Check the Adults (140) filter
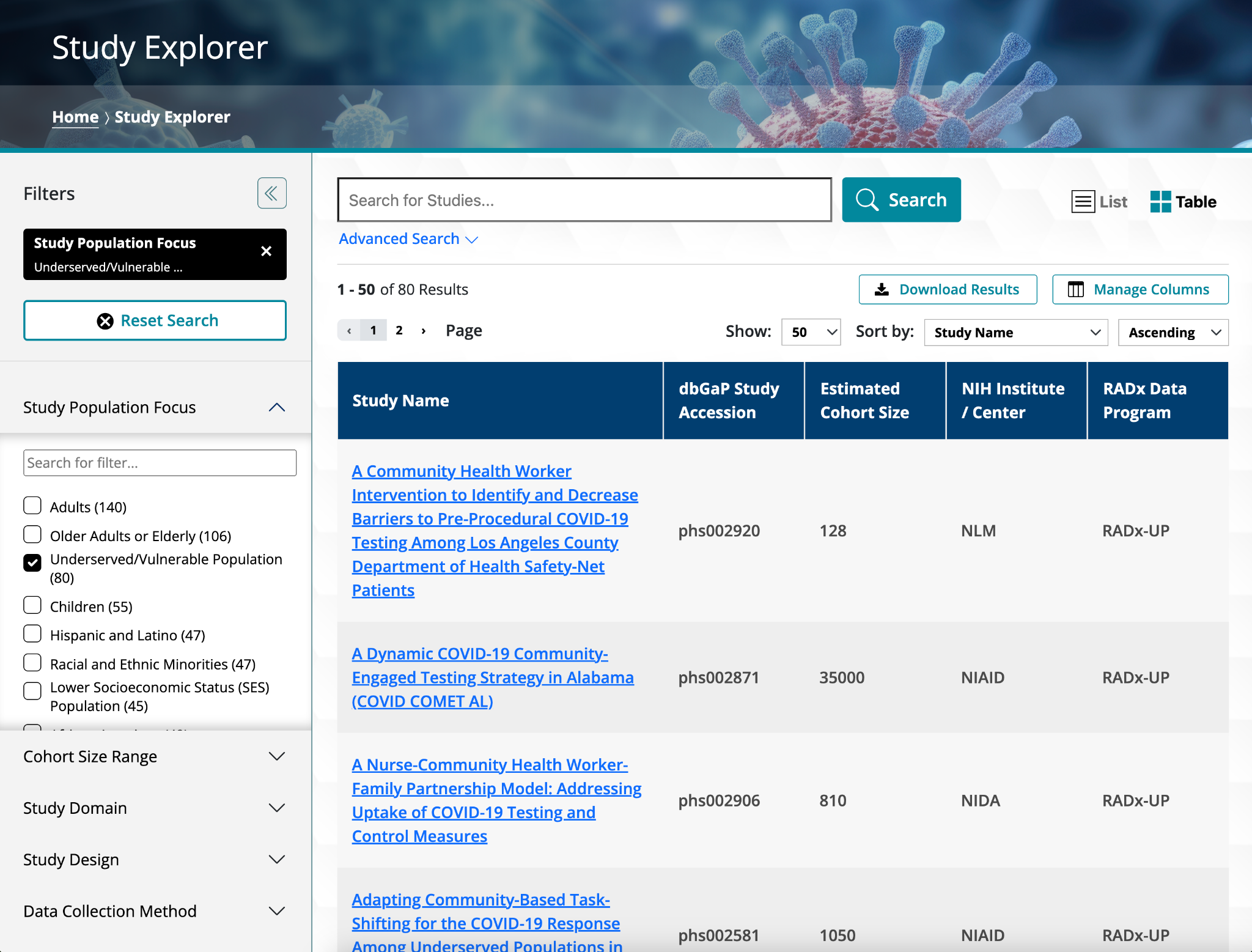1252x952 pixels. (32, 506)
